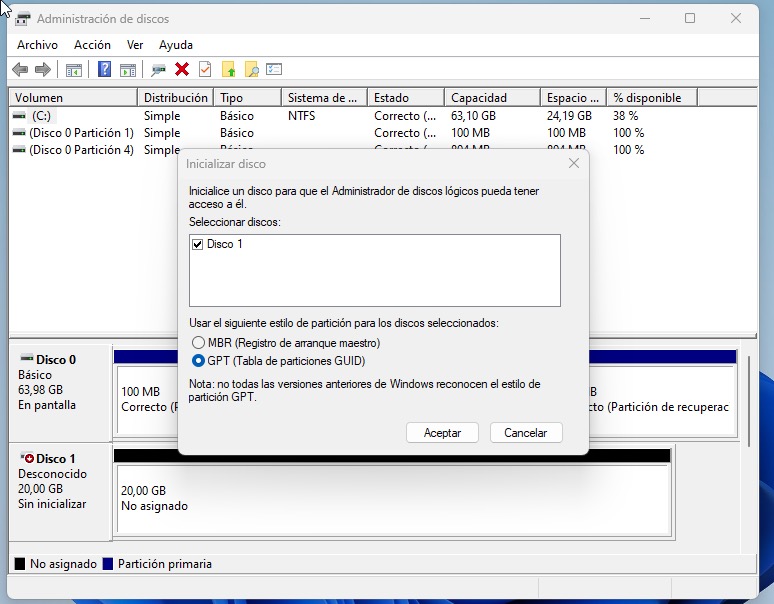Image resolution: width=774 pixels, height=604 pixels.
Task: Click the black No asignado legend swatch
Action: 20,564
